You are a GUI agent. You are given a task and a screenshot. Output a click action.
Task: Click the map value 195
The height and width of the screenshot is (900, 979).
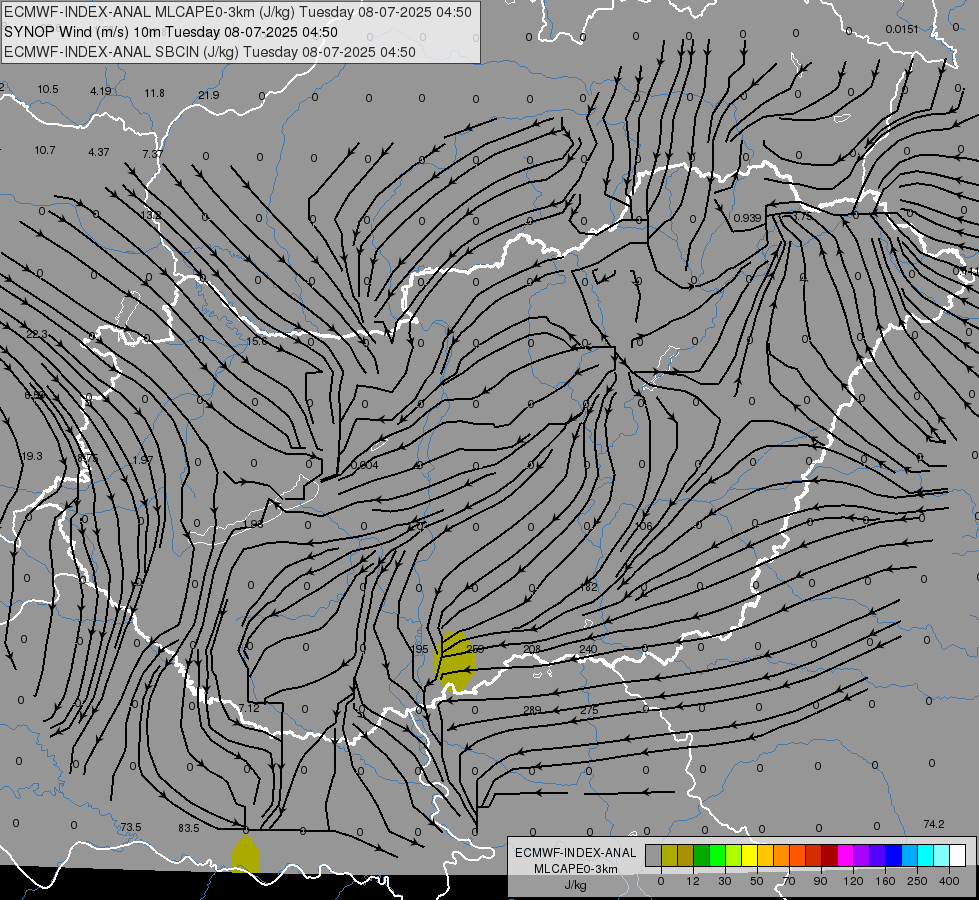tap(420, 650)
